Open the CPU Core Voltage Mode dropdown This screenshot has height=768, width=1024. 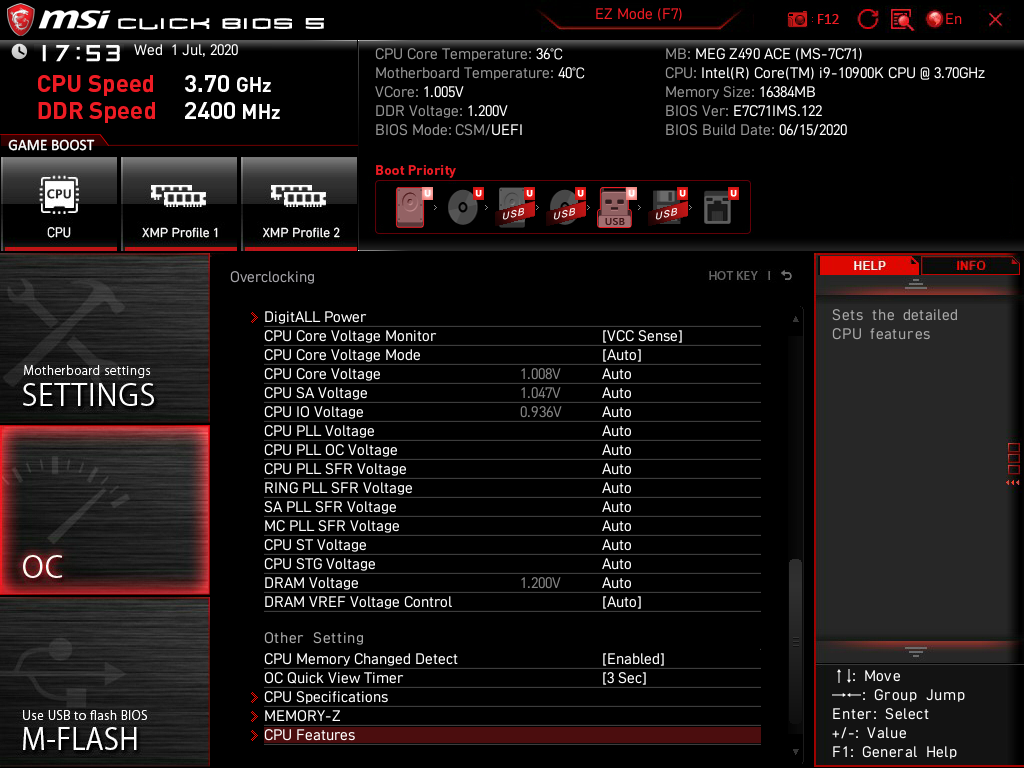[627, 354]
